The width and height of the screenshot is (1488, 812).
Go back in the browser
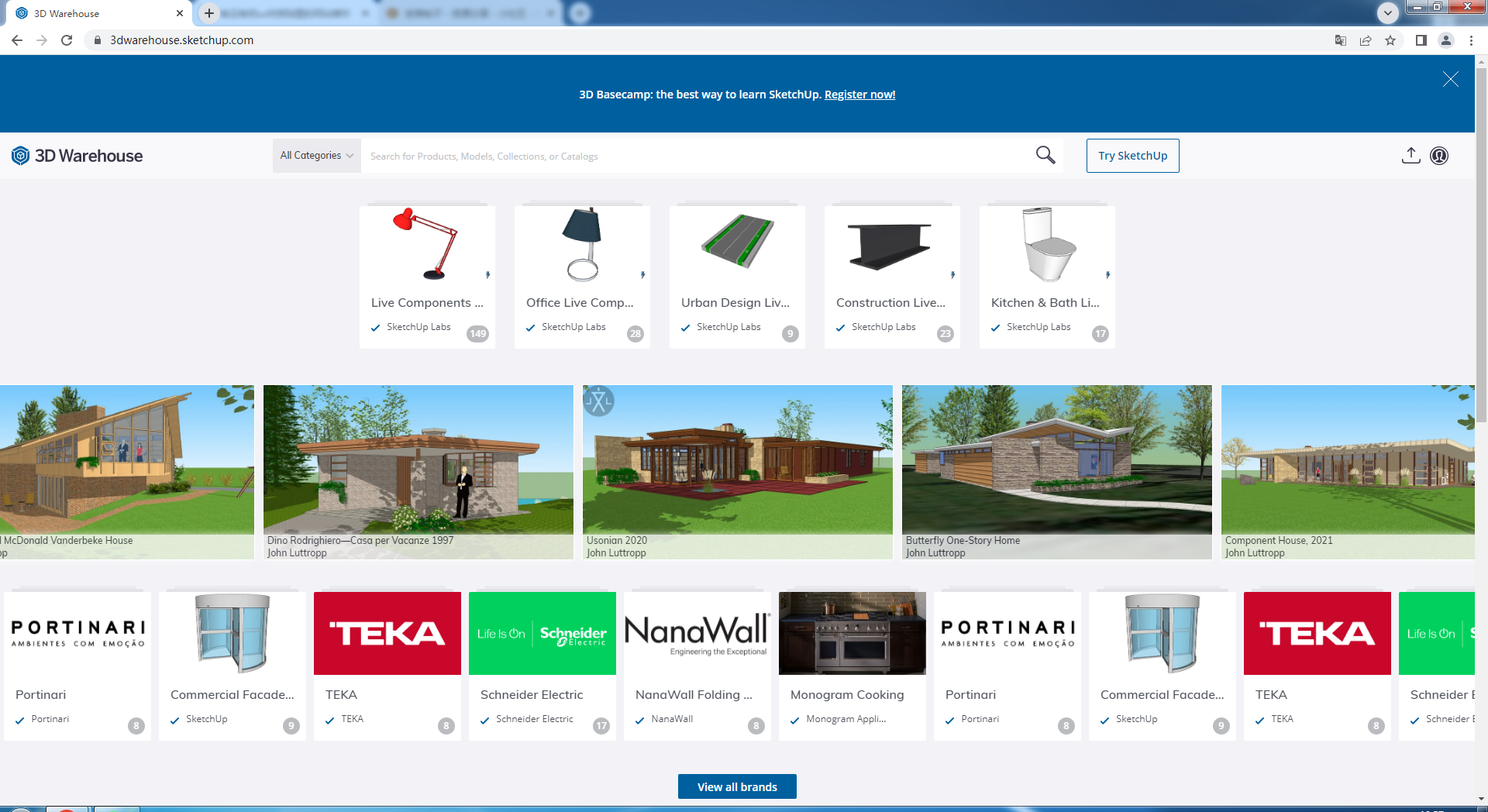coord(17,40)
